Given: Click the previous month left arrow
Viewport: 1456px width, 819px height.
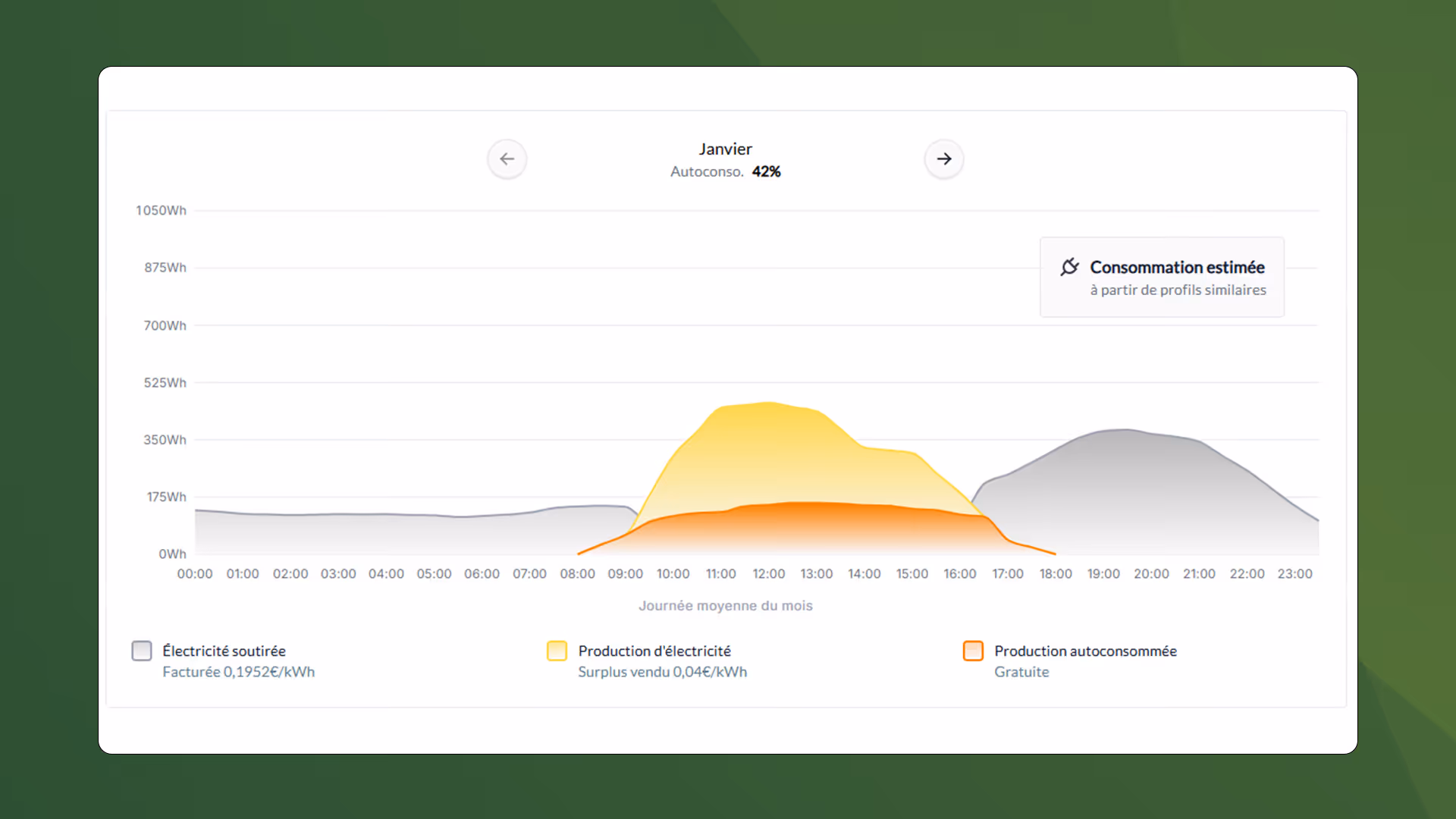Looking at the screenshot, I should pyautogui.click(x=507, y=159).
